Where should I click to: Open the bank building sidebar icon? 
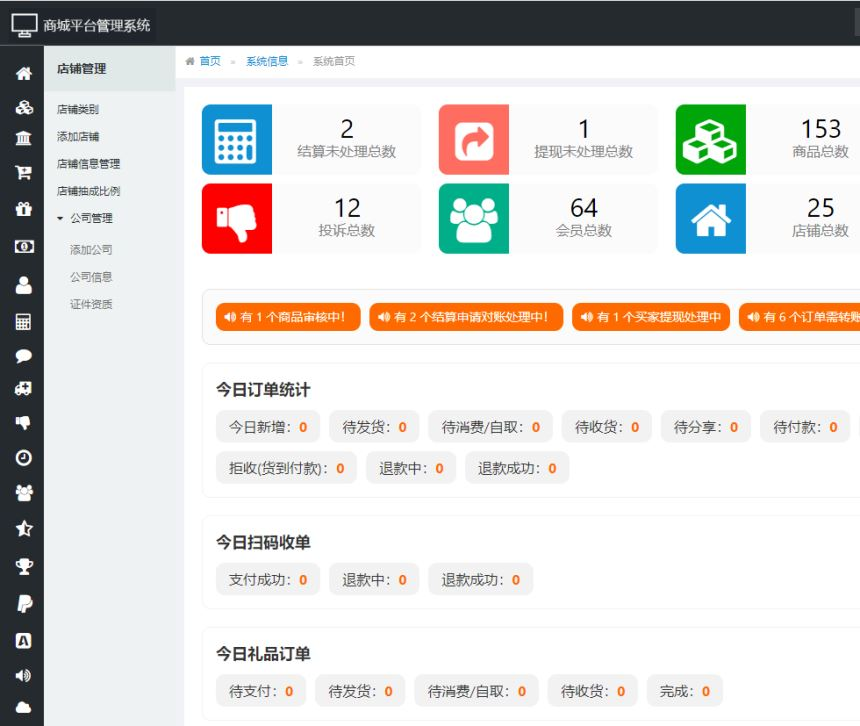click(23, 138)
